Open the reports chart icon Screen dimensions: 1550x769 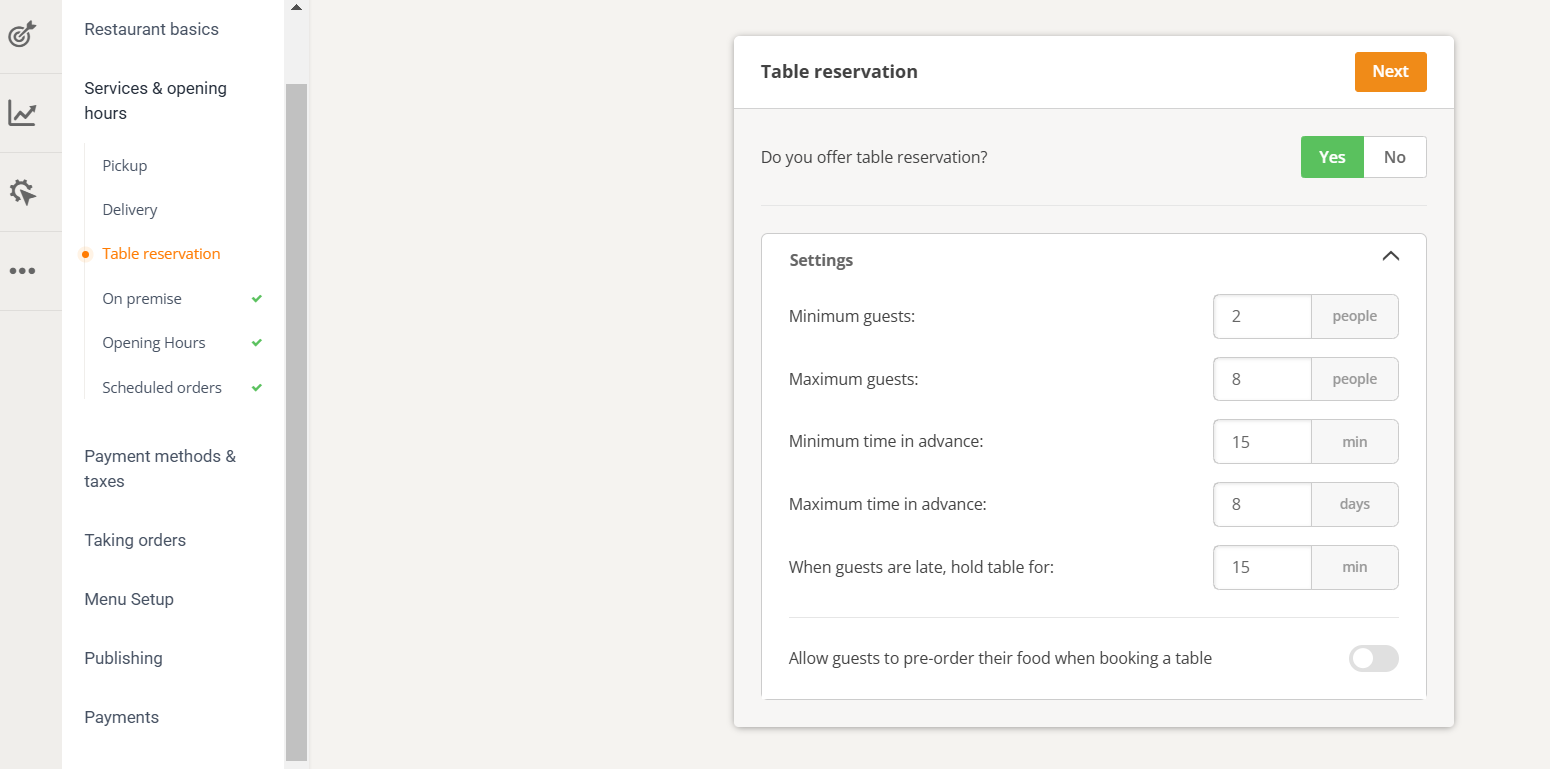(x=22, y=113)
